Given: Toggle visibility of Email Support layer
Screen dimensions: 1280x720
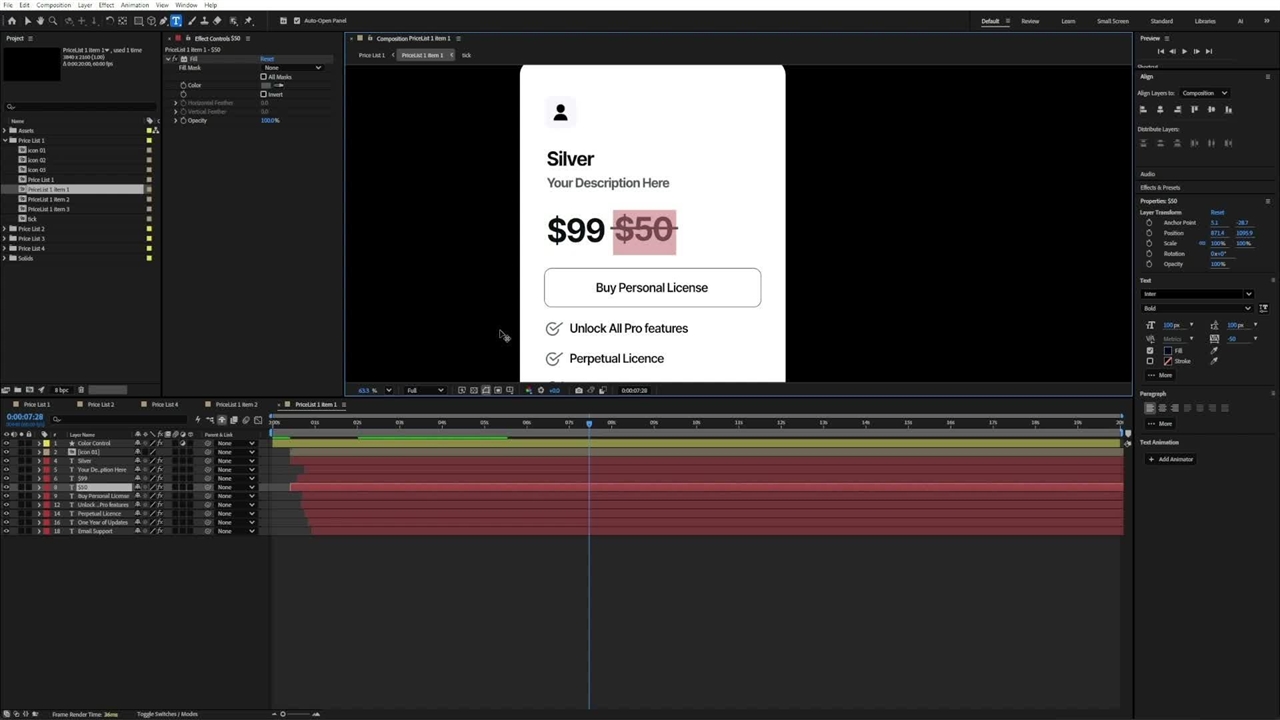Looking at the screenshot, I should 6,531.
